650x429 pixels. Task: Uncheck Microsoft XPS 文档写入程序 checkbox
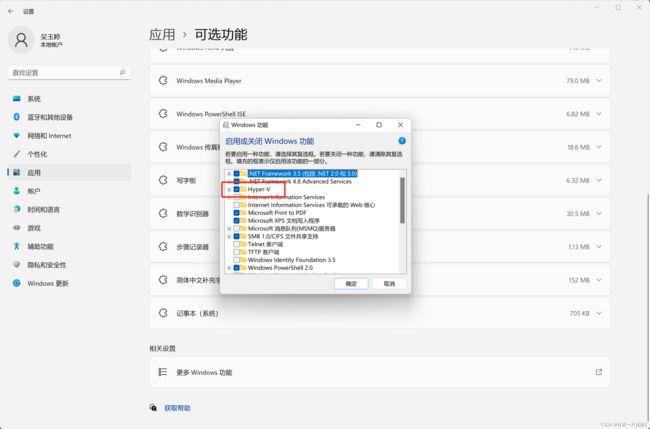point(236,221)
